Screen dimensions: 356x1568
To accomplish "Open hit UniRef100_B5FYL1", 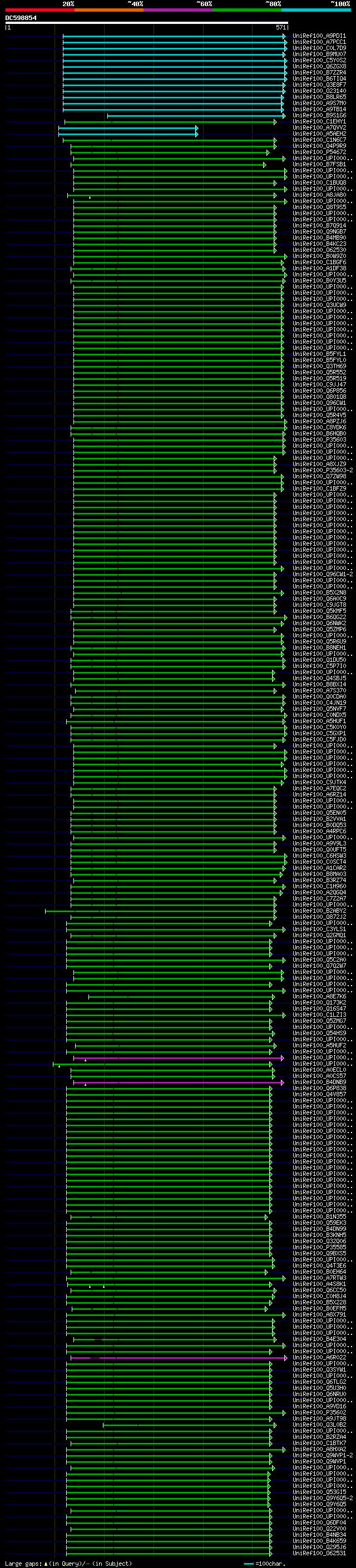I will coord(319,354).
